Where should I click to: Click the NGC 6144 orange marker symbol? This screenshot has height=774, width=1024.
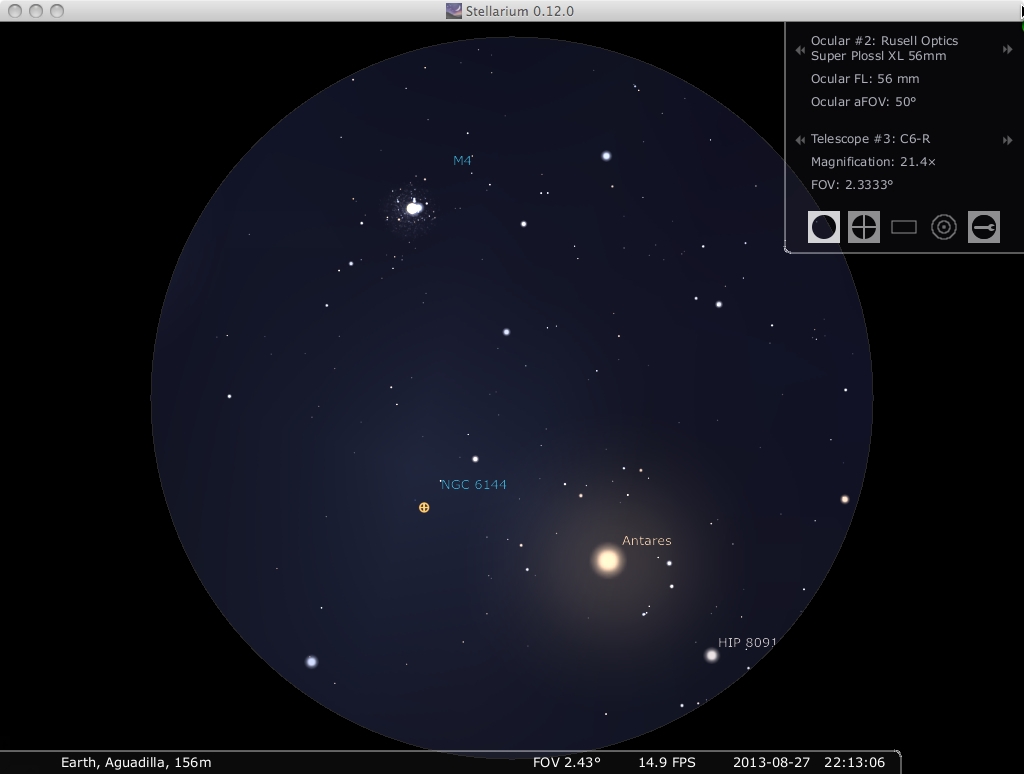(x=424, y=508)
